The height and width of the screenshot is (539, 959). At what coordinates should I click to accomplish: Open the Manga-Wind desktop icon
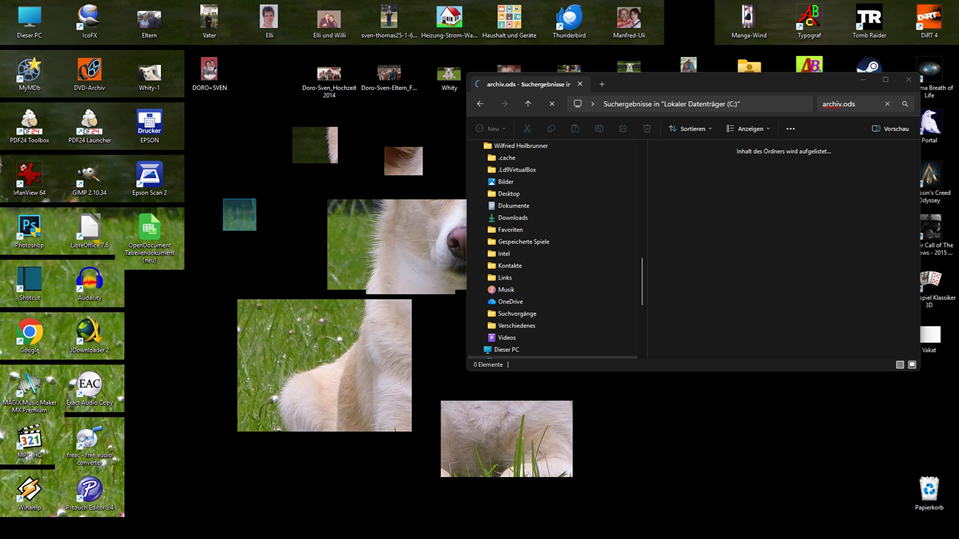pos(749,21)
